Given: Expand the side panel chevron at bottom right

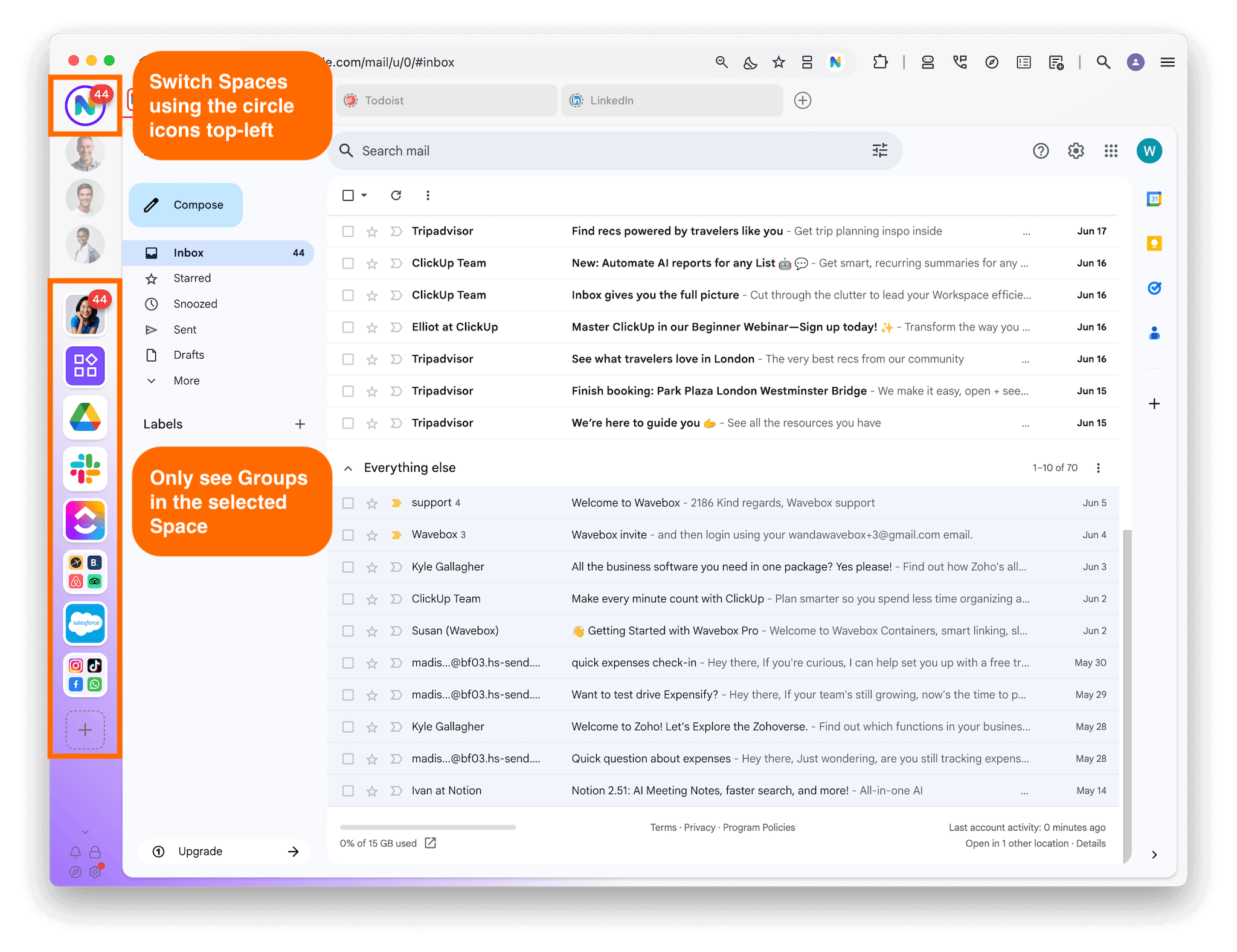Looking at the screenshot, I should coord(1154,854).
